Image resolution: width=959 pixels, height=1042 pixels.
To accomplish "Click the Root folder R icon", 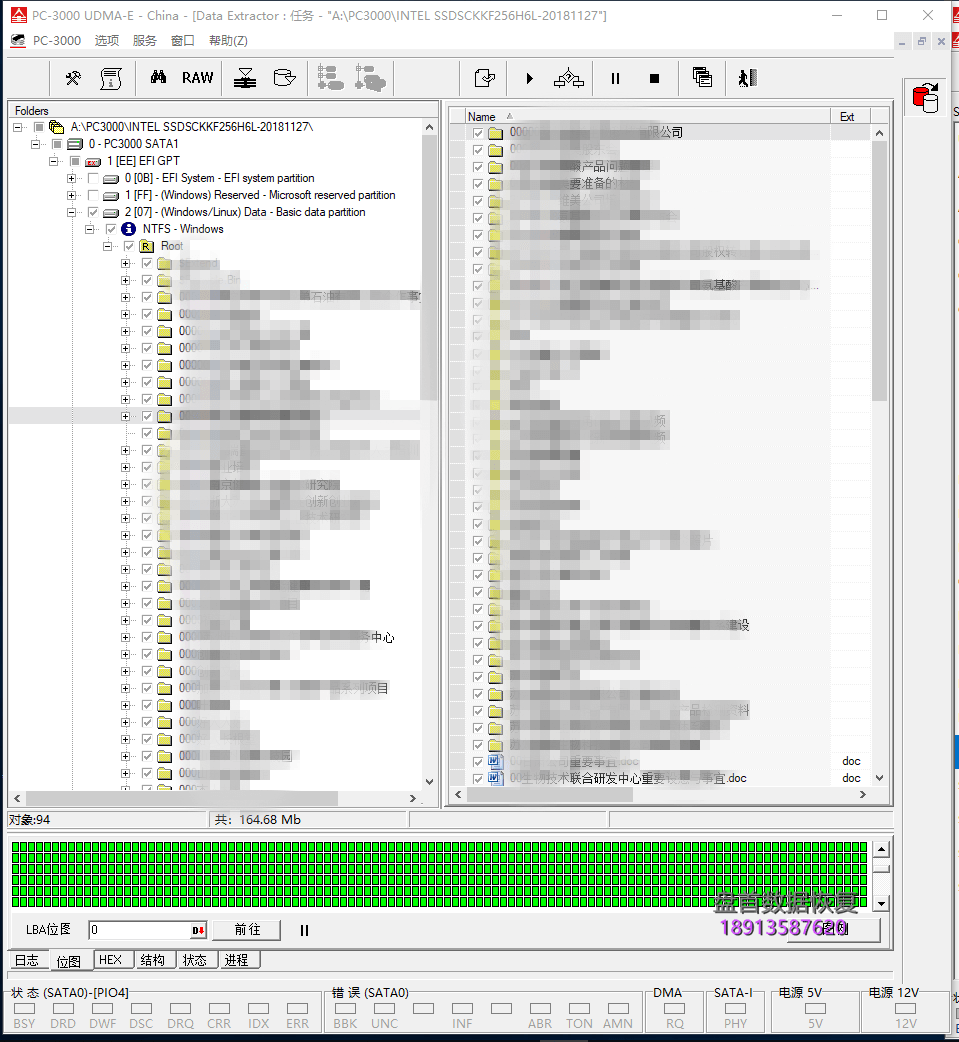I will click(x=146, y=247).
